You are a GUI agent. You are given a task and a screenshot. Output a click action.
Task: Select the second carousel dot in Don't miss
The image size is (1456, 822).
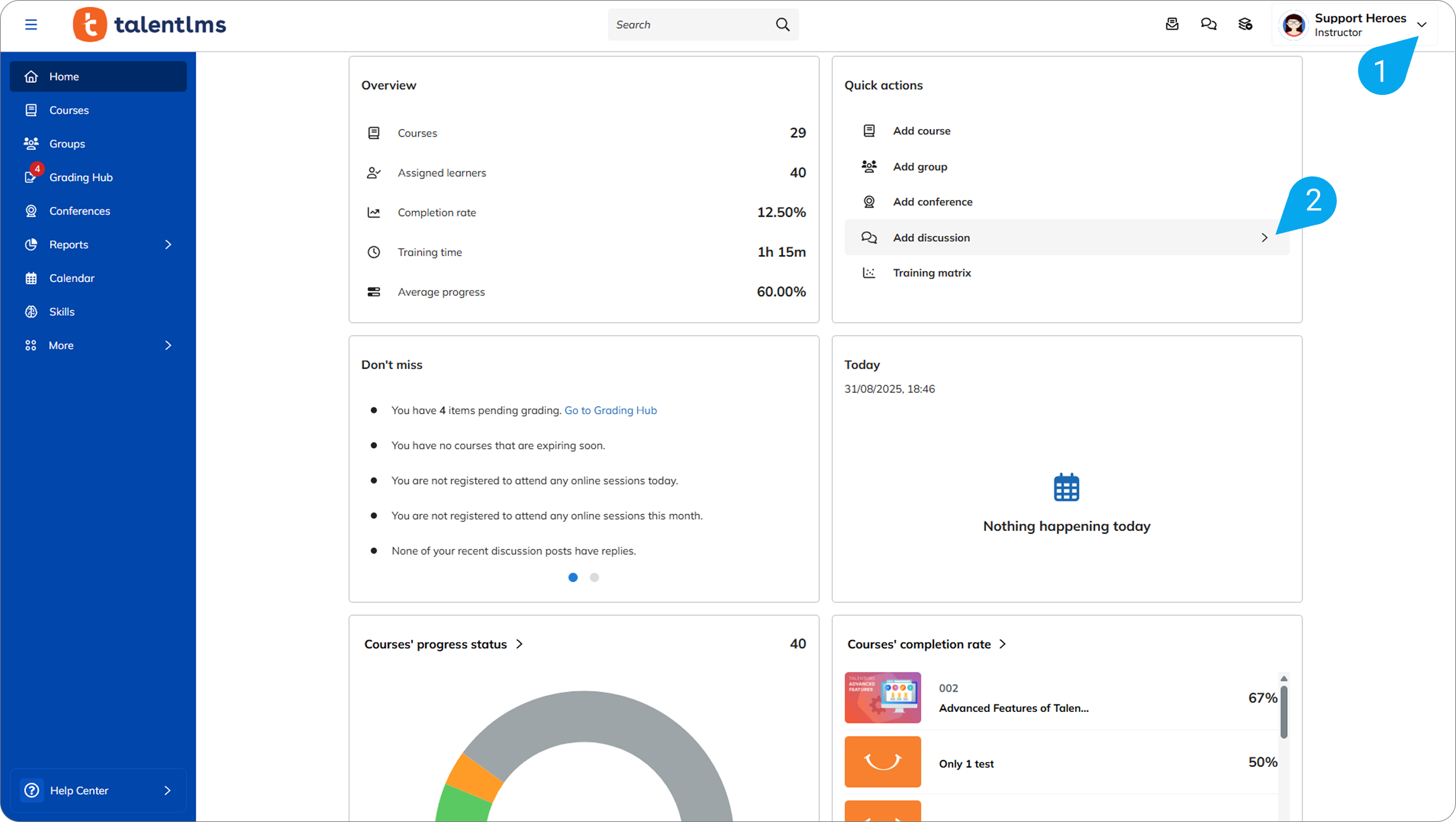[x=595, y=577]
